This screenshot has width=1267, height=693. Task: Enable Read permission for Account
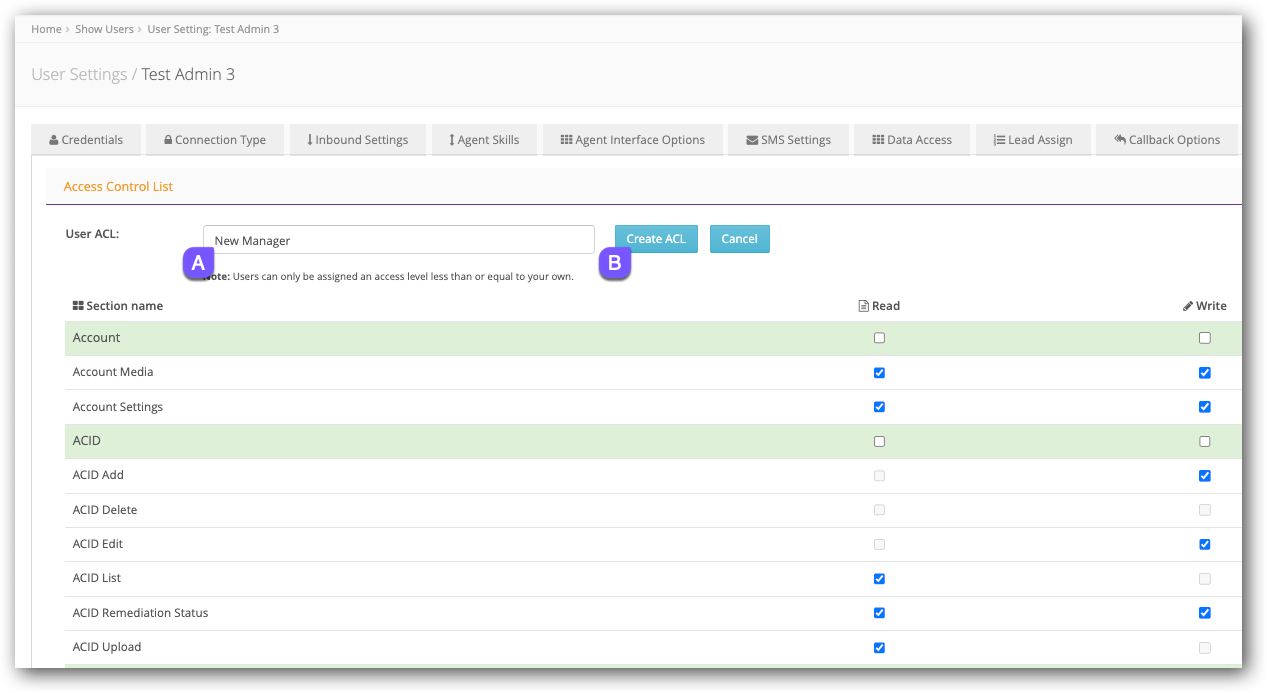click(x=879, y=338)
